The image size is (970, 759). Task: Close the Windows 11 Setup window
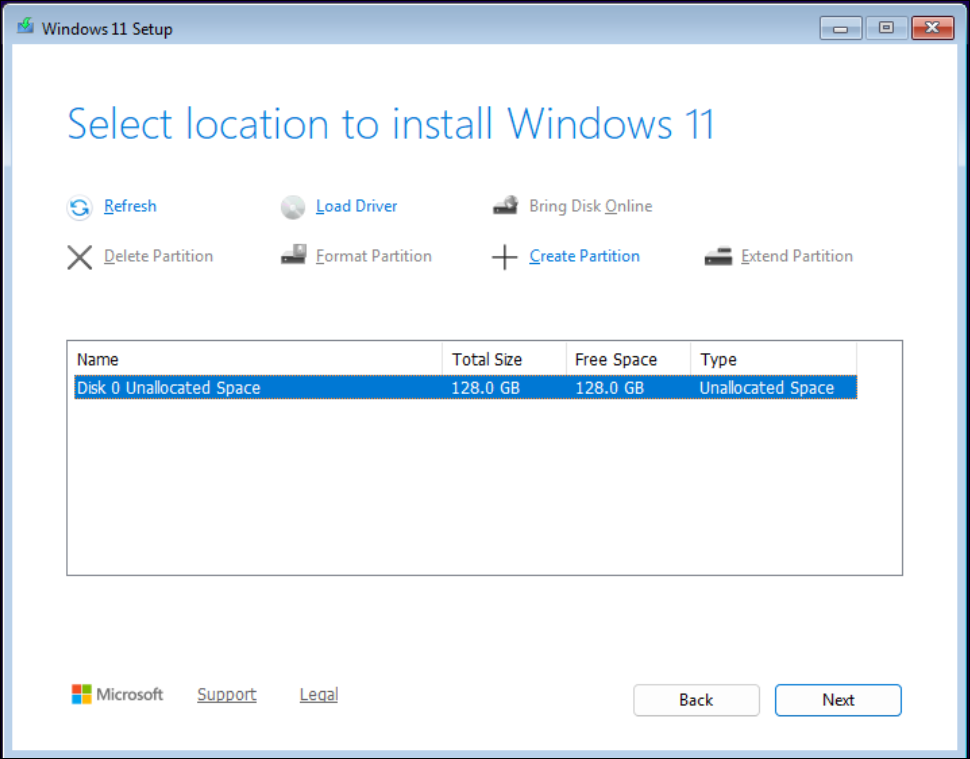point(933,28)
